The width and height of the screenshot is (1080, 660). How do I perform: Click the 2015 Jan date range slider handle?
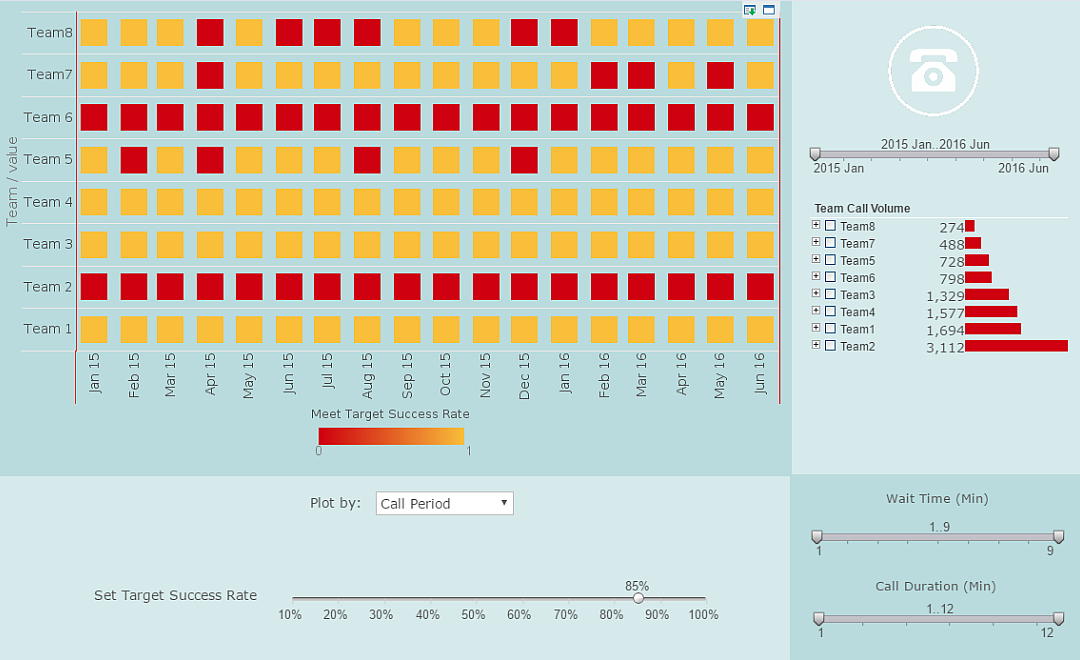pos(816,154)
